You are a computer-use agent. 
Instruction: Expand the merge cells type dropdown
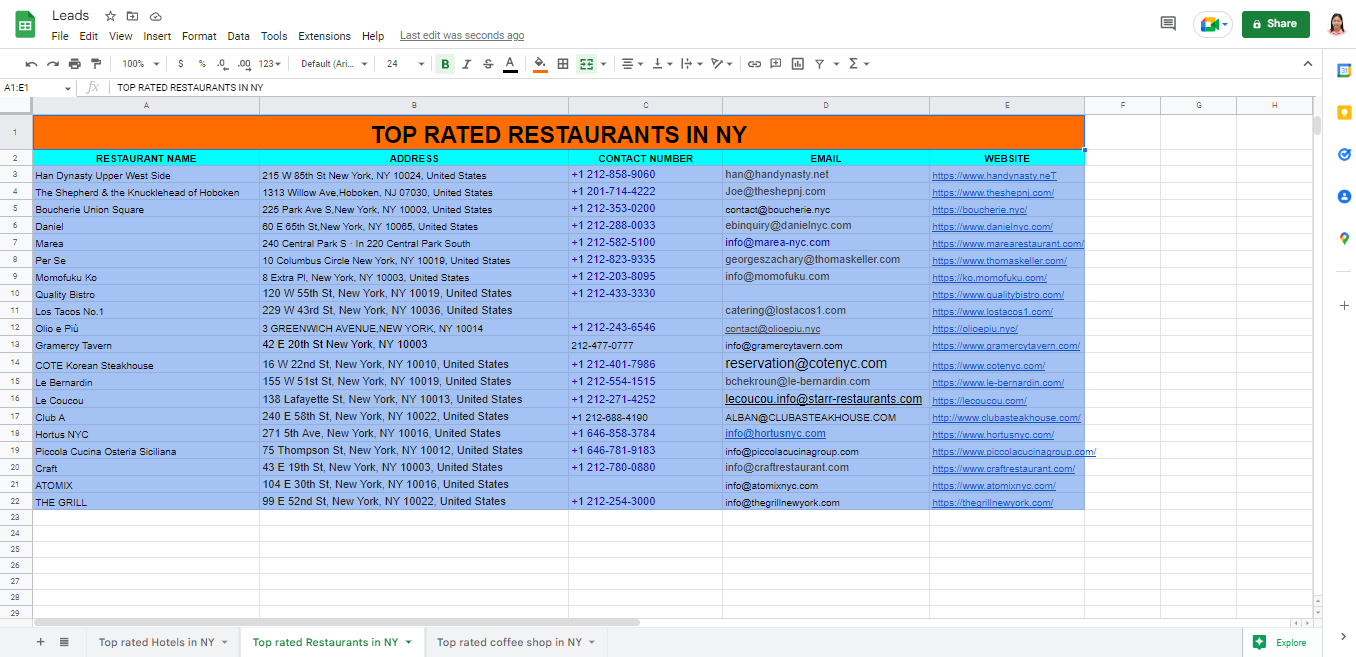[604, 64]
